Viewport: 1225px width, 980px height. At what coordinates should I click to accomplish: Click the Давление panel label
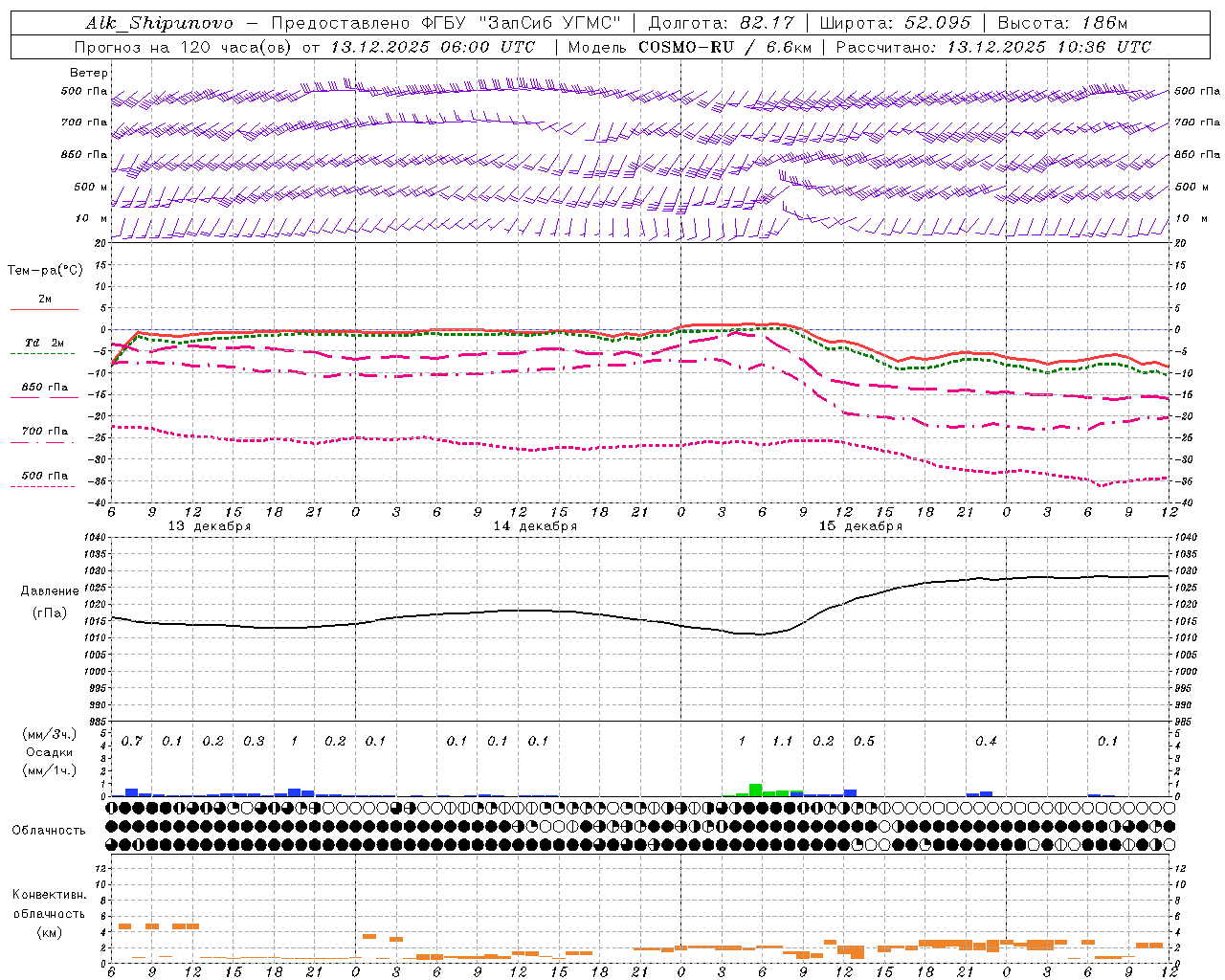point(50,591)
